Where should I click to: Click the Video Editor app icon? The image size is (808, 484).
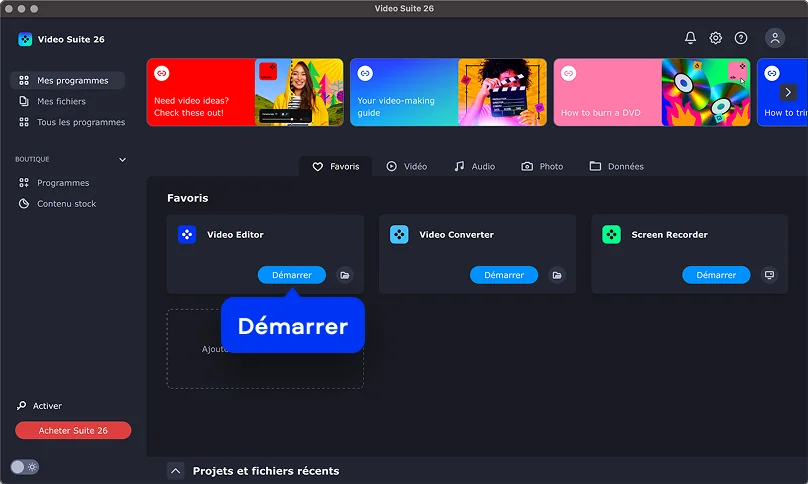point(187,235)
